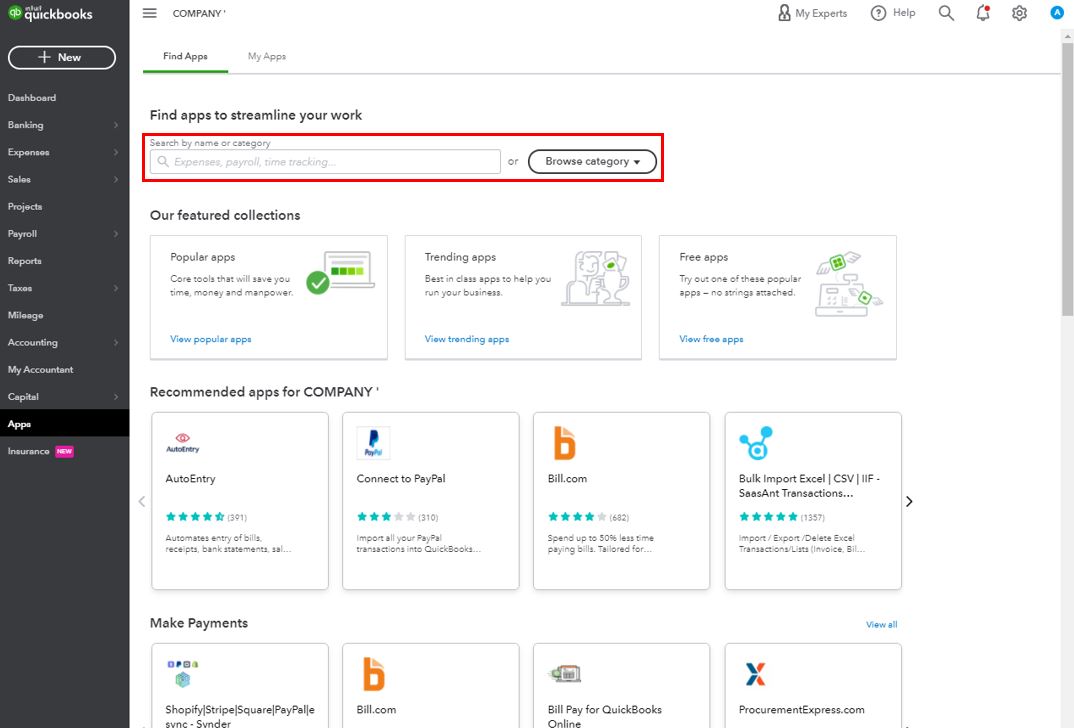Open the Settings gear

pyautogui.click(x=1019, y=13)
